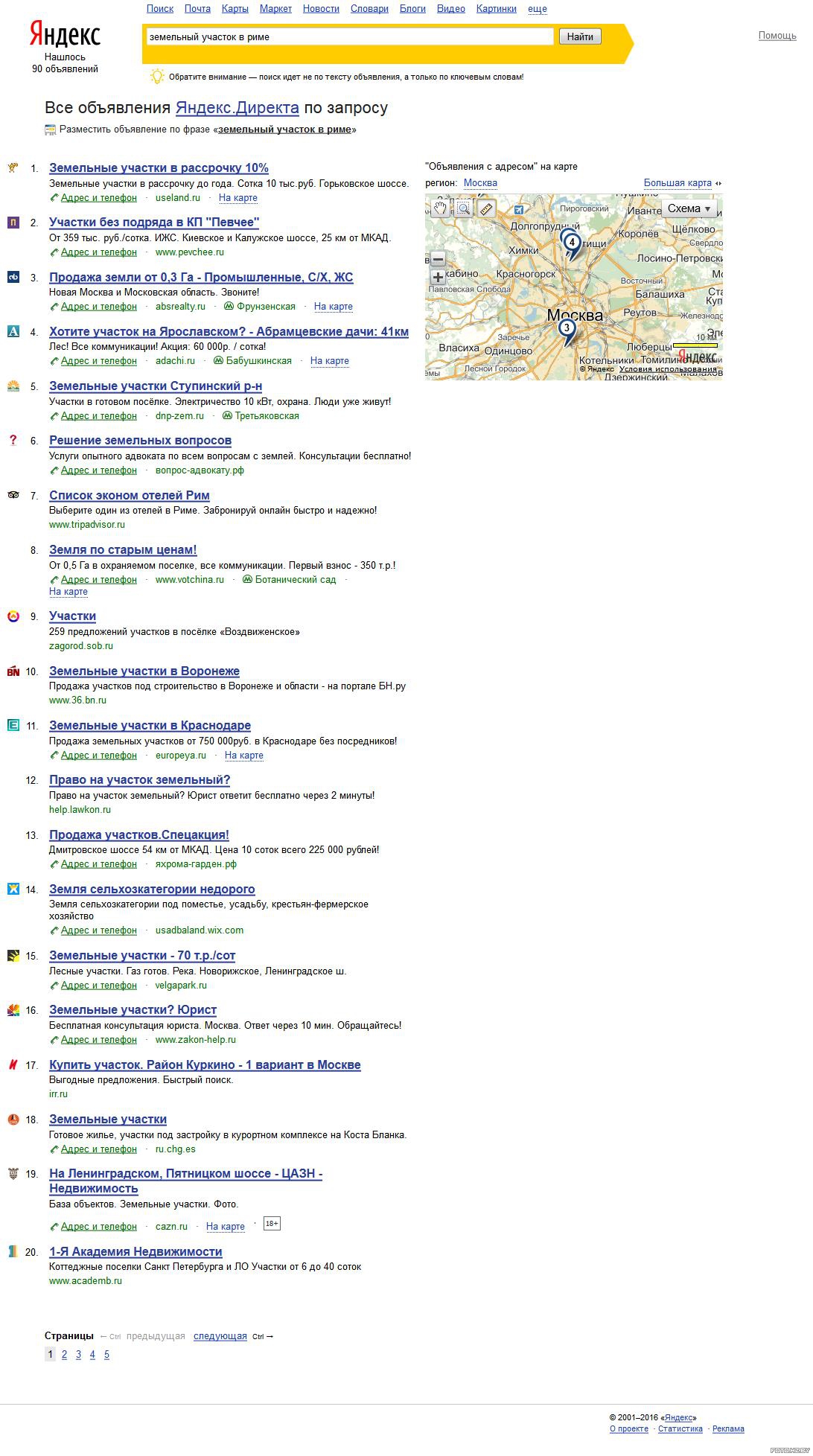Click the favicon of the 70 т.р./сот ad
The image size is (813, 1456).
pyautogui.click(x=13, y=956)
